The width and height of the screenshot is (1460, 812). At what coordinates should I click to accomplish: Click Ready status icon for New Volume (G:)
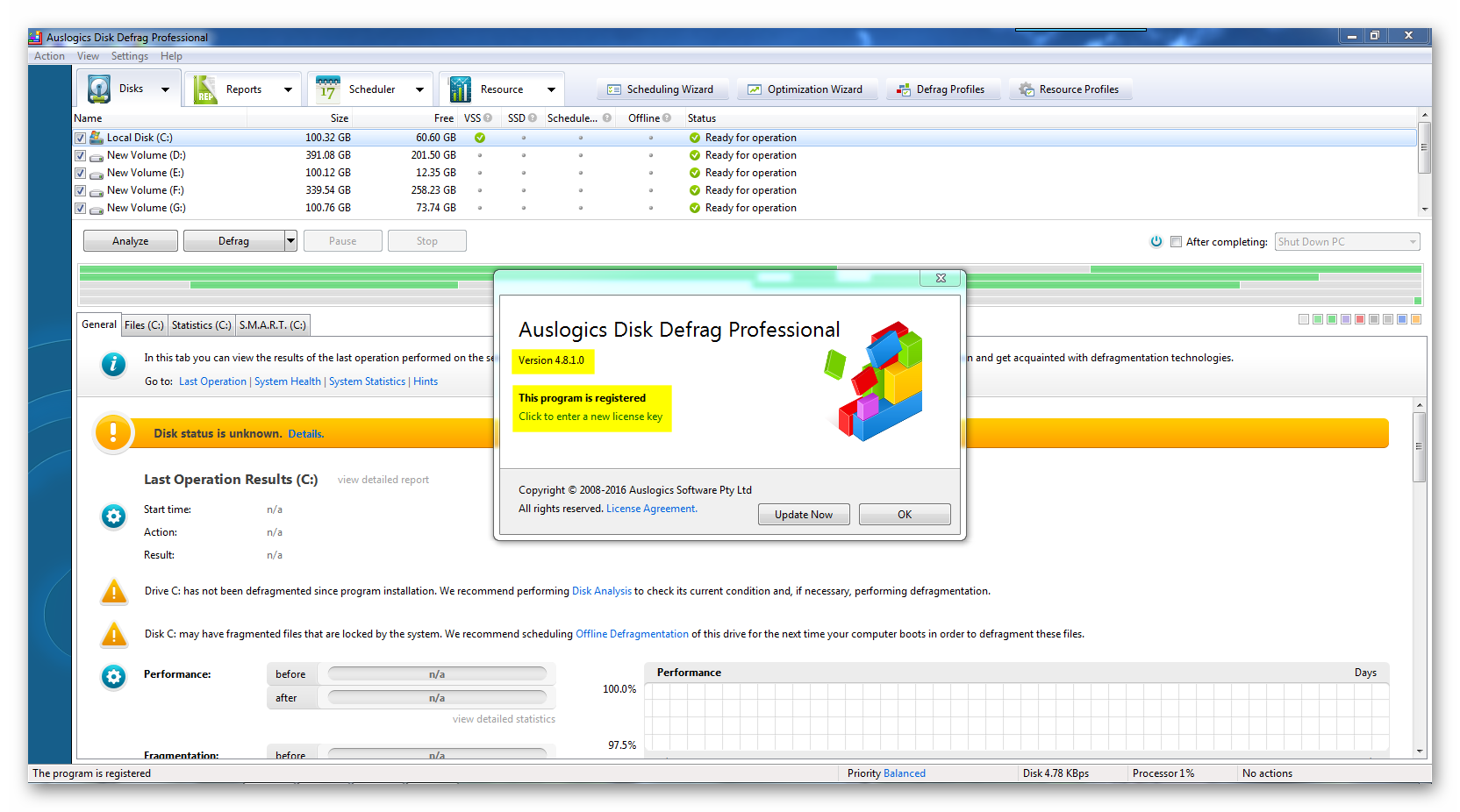click(x=695, y=208)
